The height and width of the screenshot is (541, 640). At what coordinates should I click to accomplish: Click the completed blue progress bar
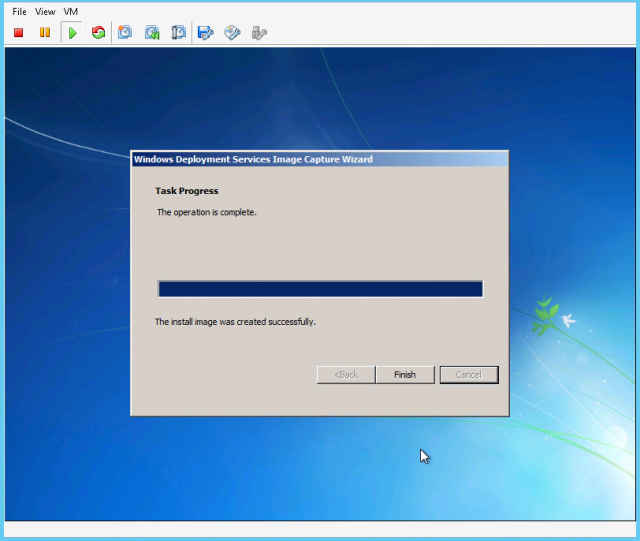(320, 289)
